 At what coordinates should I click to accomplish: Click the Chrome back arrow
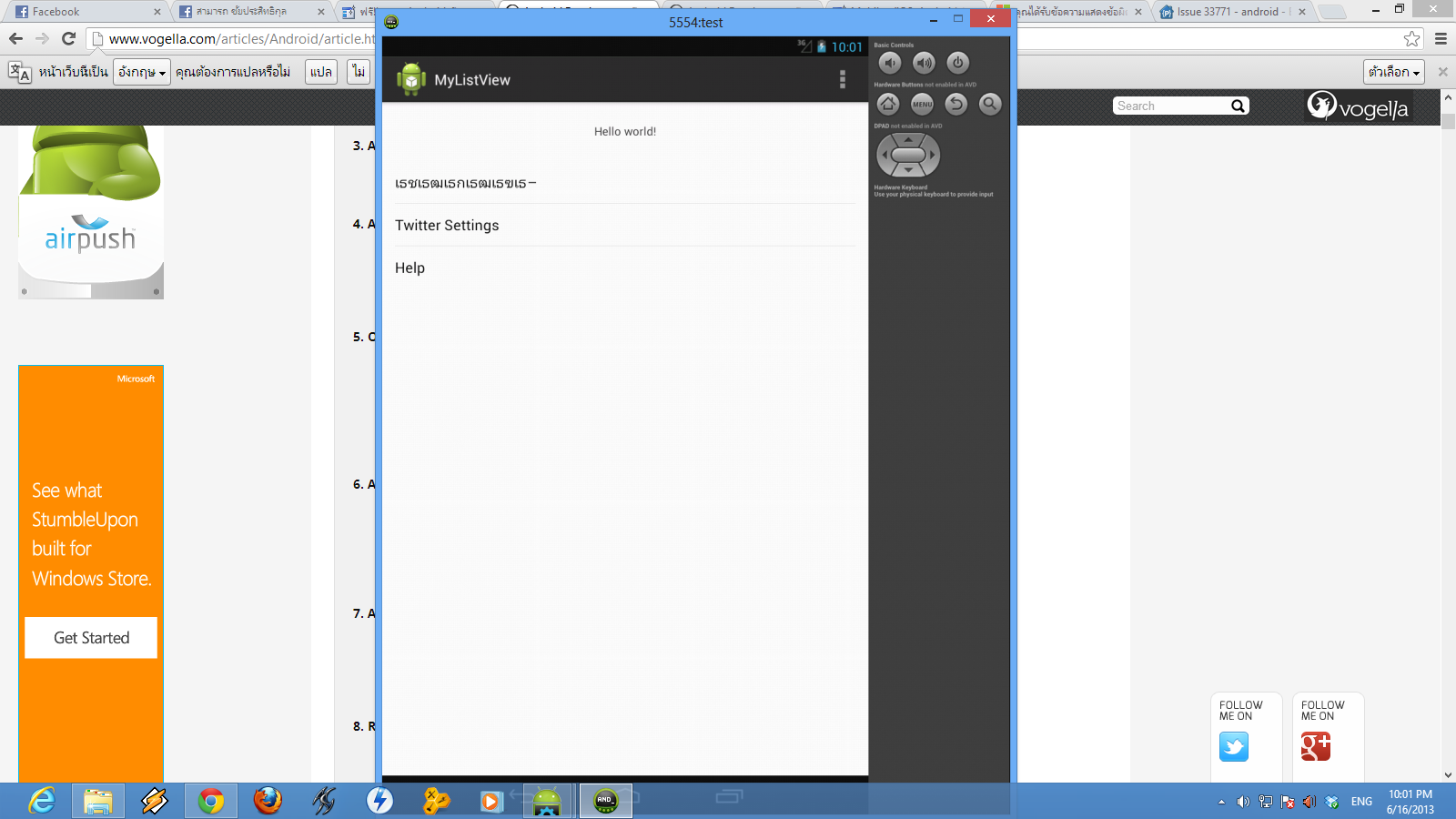[x=15, y=38]
